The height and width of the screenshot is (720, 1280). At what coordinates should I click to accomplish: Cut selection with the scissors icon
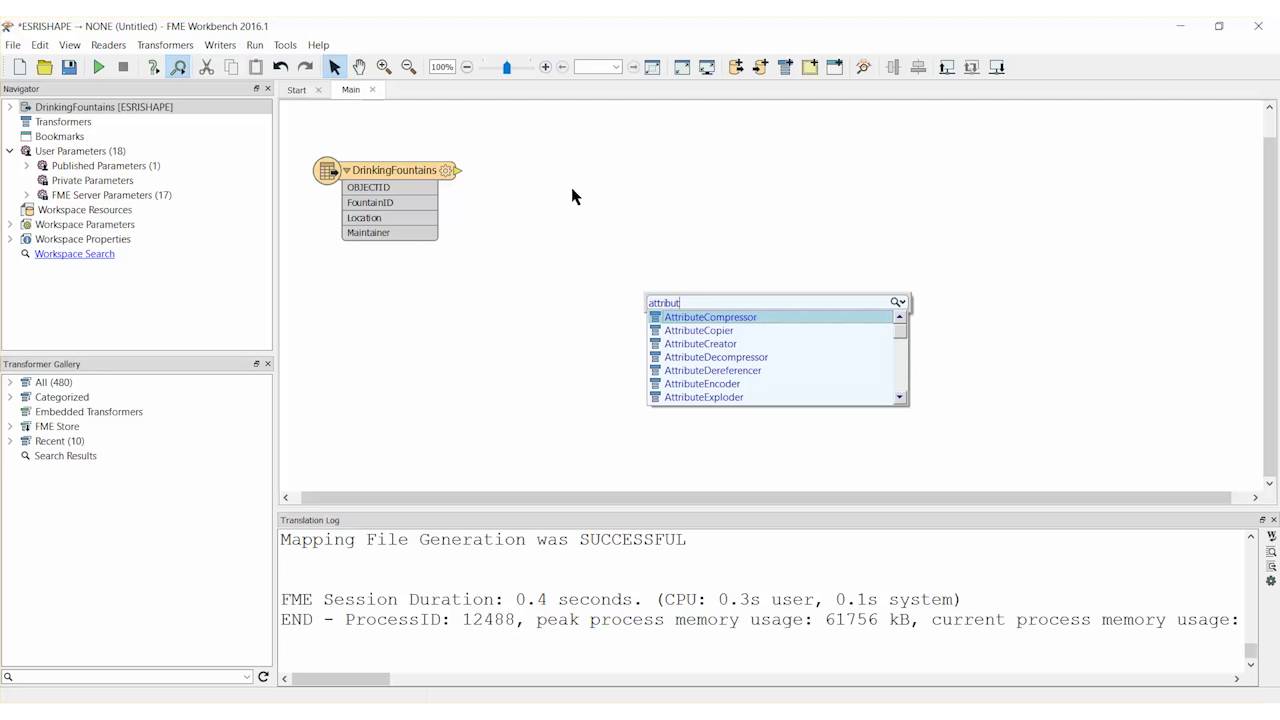coord(207,67)
